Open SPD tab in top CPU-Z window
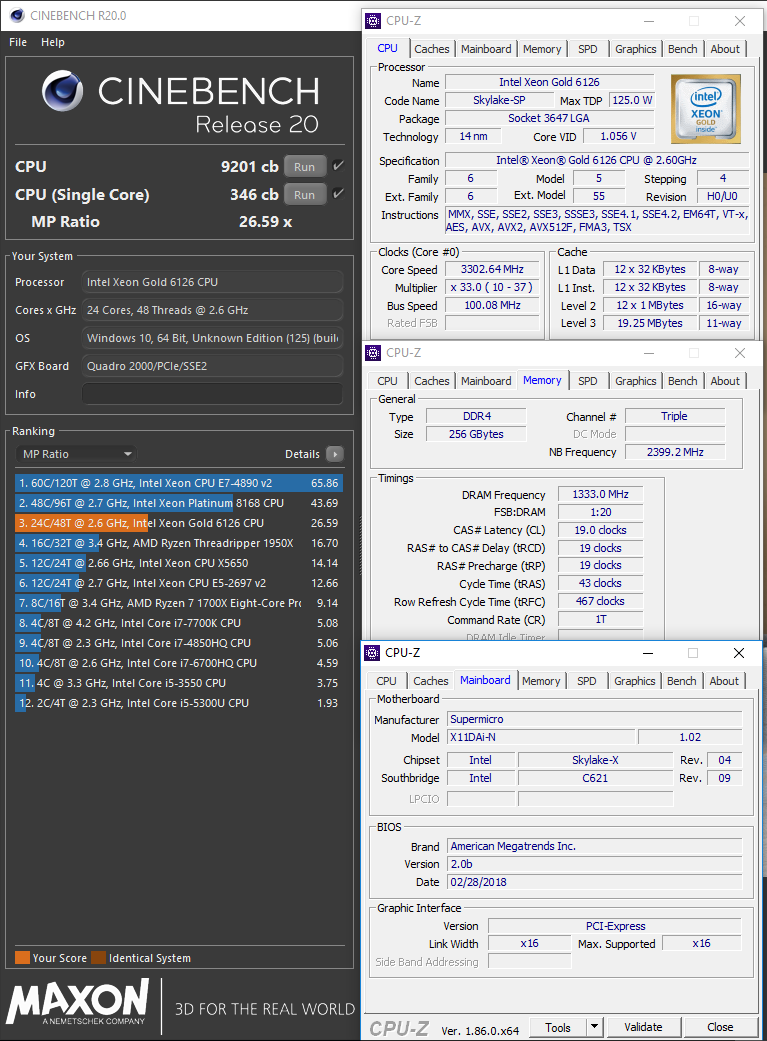Screen dimensions: 767x1041 click(x=588, y=49)
